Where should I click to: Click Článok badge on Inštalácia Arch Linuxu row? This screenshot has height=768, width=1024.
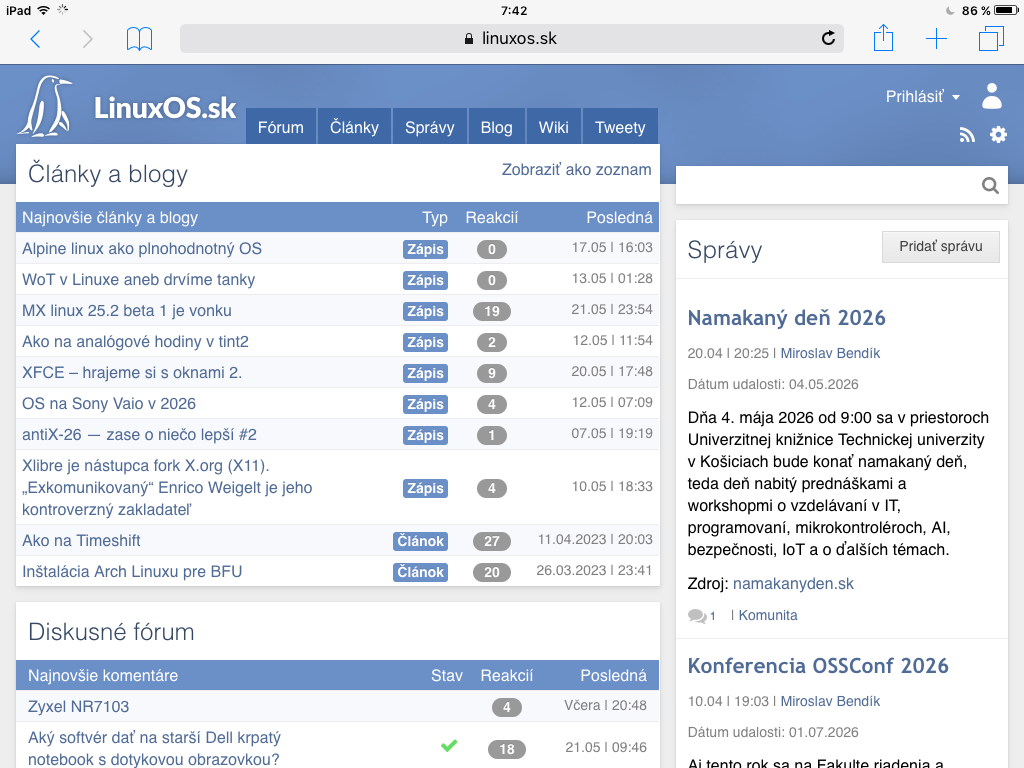pyautogui.click(x=421, y=573)
